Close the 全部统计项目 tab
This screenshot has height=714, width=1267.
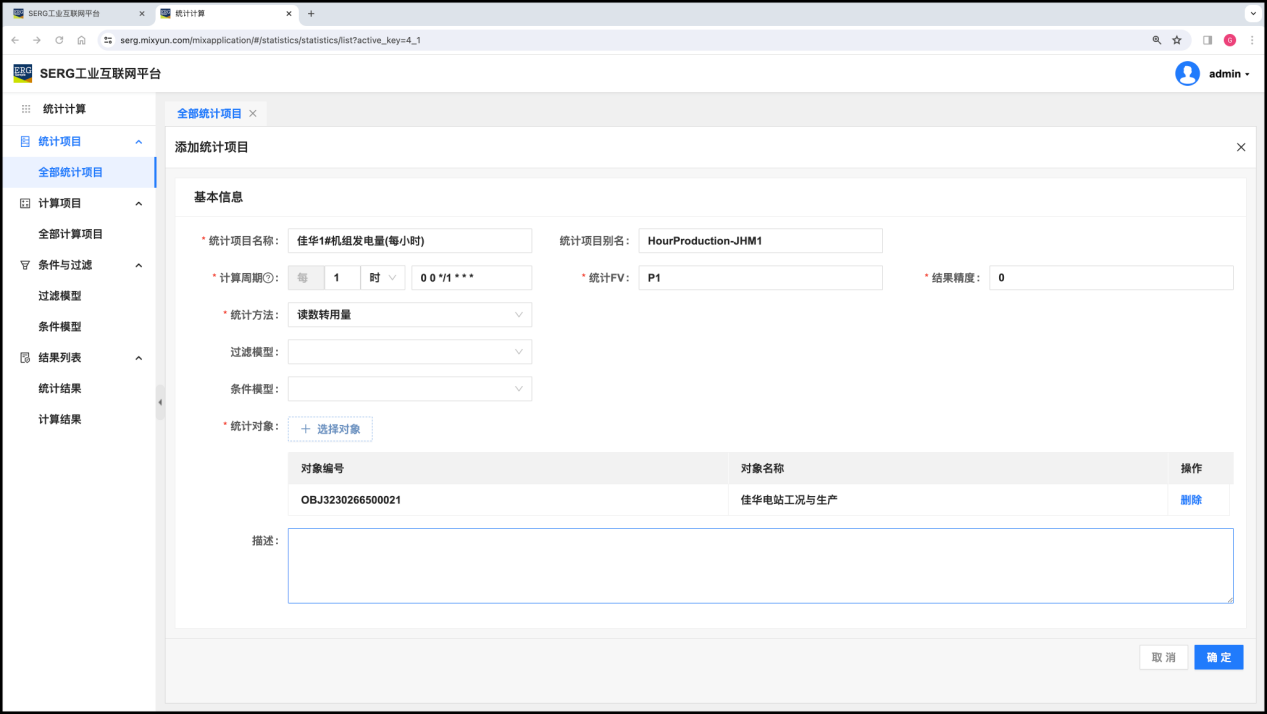tap(253, 114)
